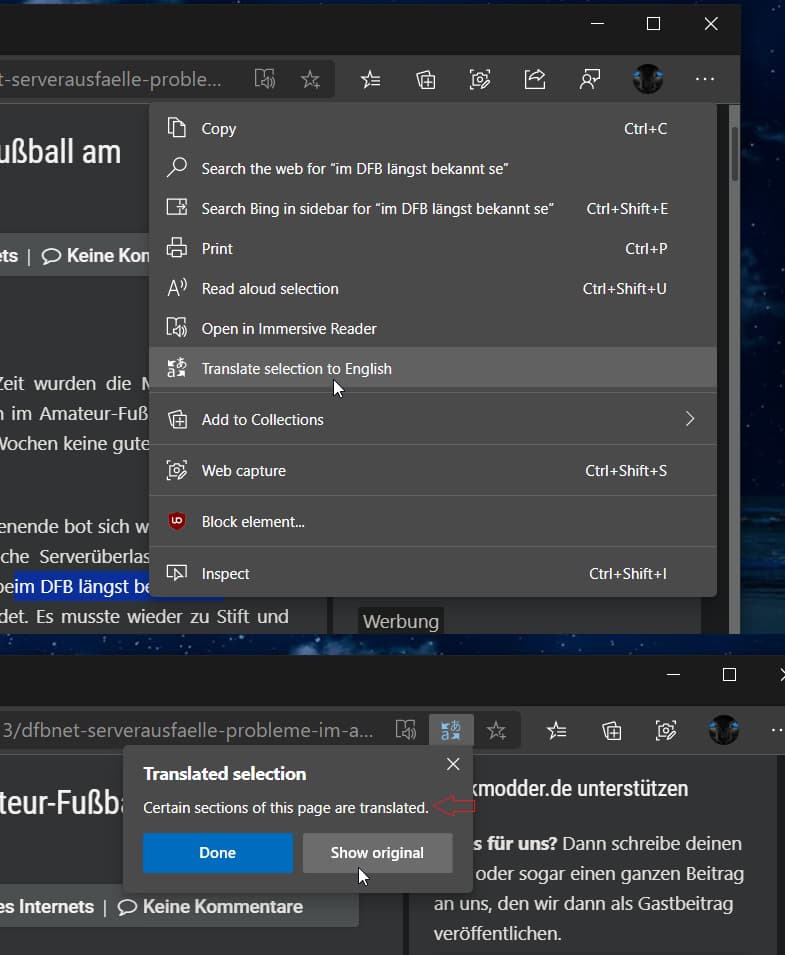Add page to favorites star in lower address bar

(496, 730)
